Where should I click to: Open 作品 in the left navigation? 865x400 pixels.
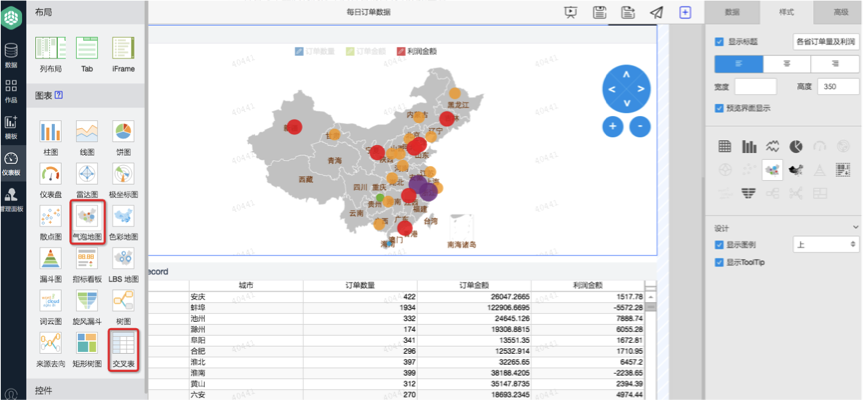pyautogui.click(x=11, y=91)
